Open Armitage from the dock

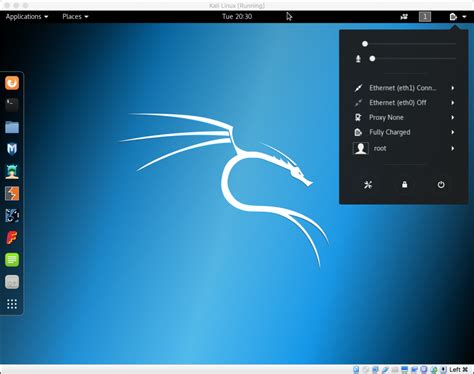tap(12, 171)
